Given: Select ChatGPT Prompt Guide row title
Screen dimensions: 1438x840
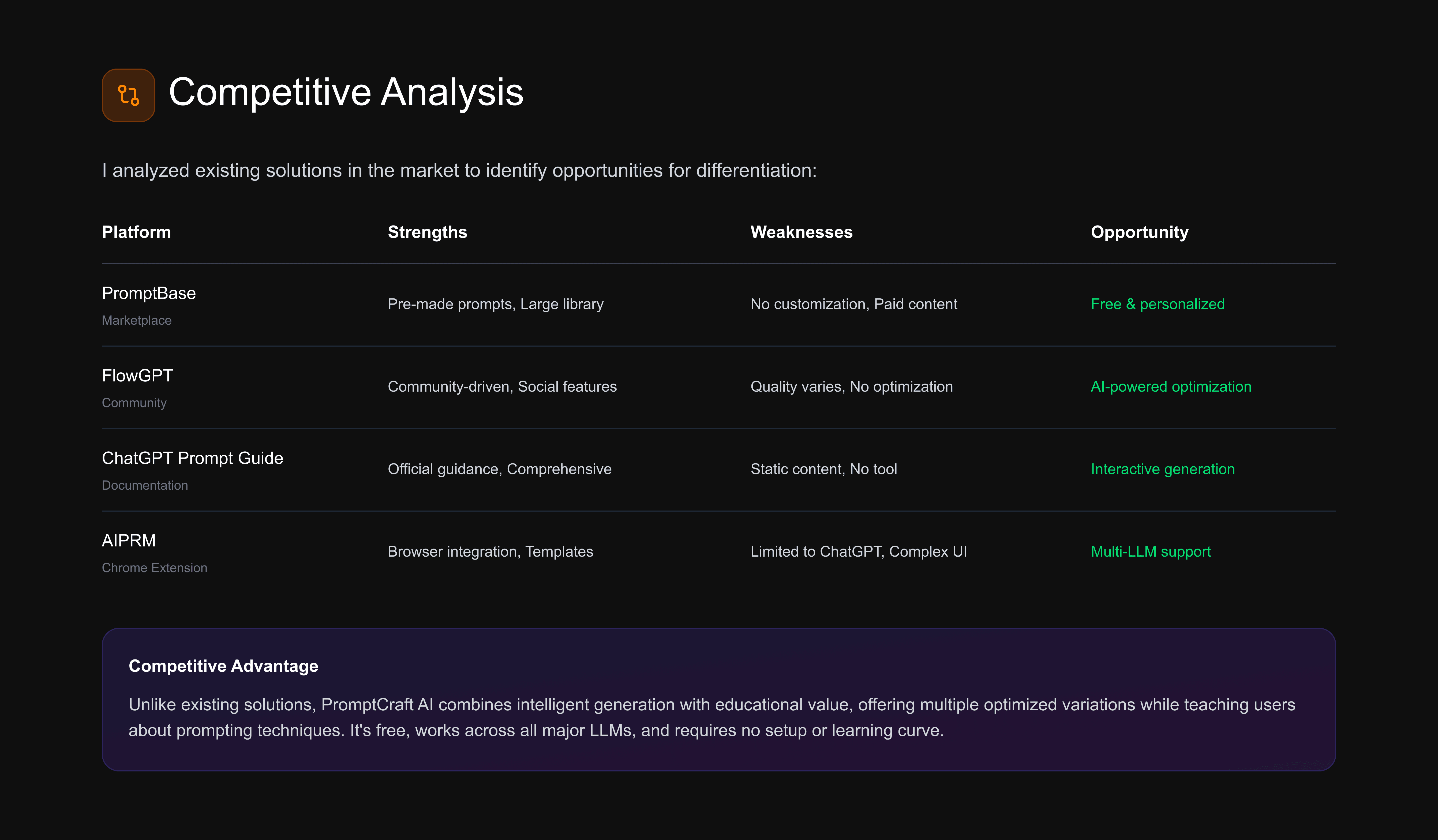Looking at the screenshot, I should pos(192,458).
